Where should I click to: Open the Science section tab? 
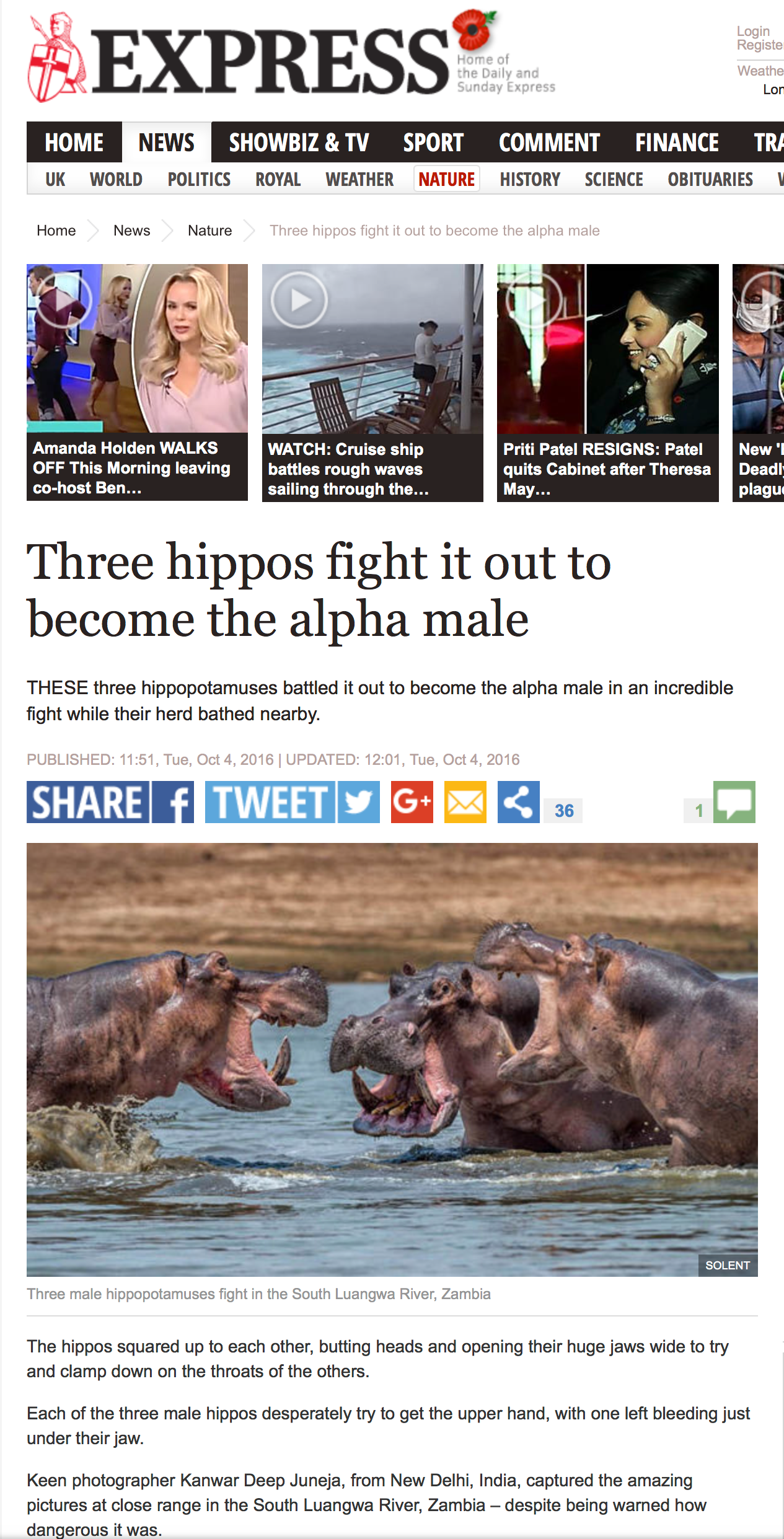tap(614, 180)
